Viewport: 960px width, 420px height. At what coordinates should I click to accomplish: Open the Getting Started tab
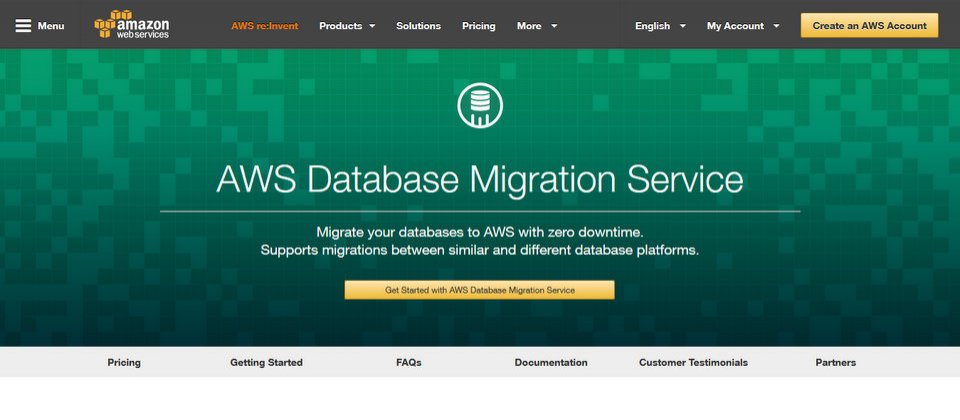266,362
